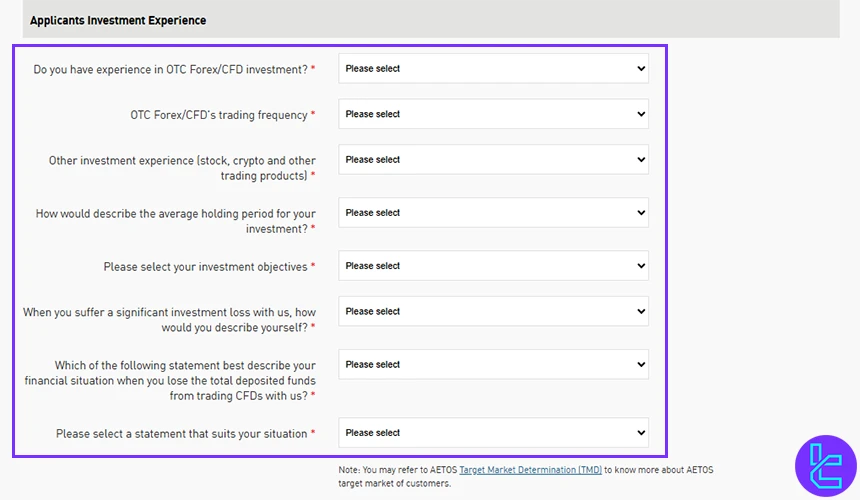Click the 'Which of the following statement' label
Screen dimensions: 860x500
point(170,380)
